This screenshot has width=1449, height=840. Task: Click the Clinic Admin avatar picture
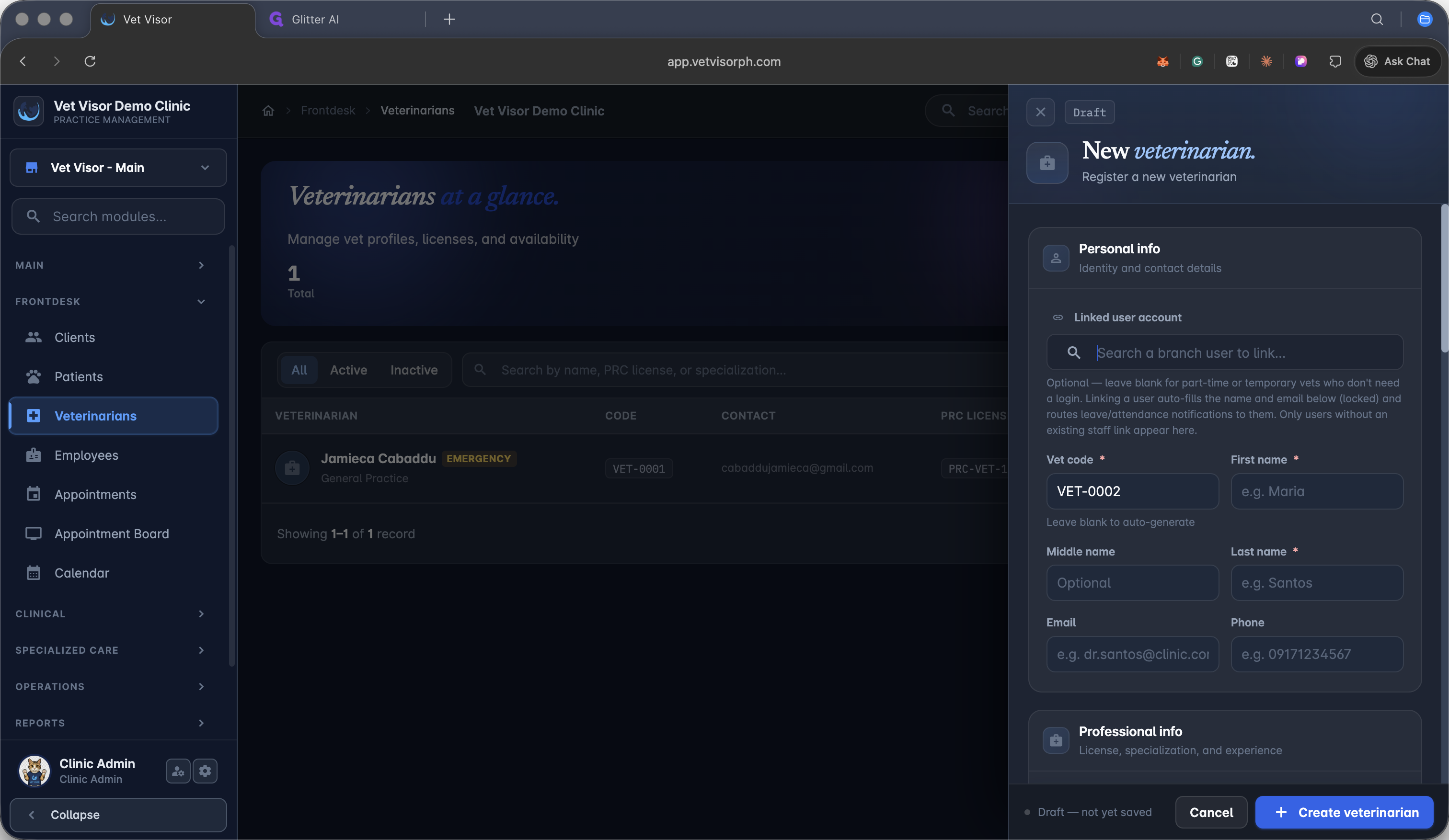point(34,771)
